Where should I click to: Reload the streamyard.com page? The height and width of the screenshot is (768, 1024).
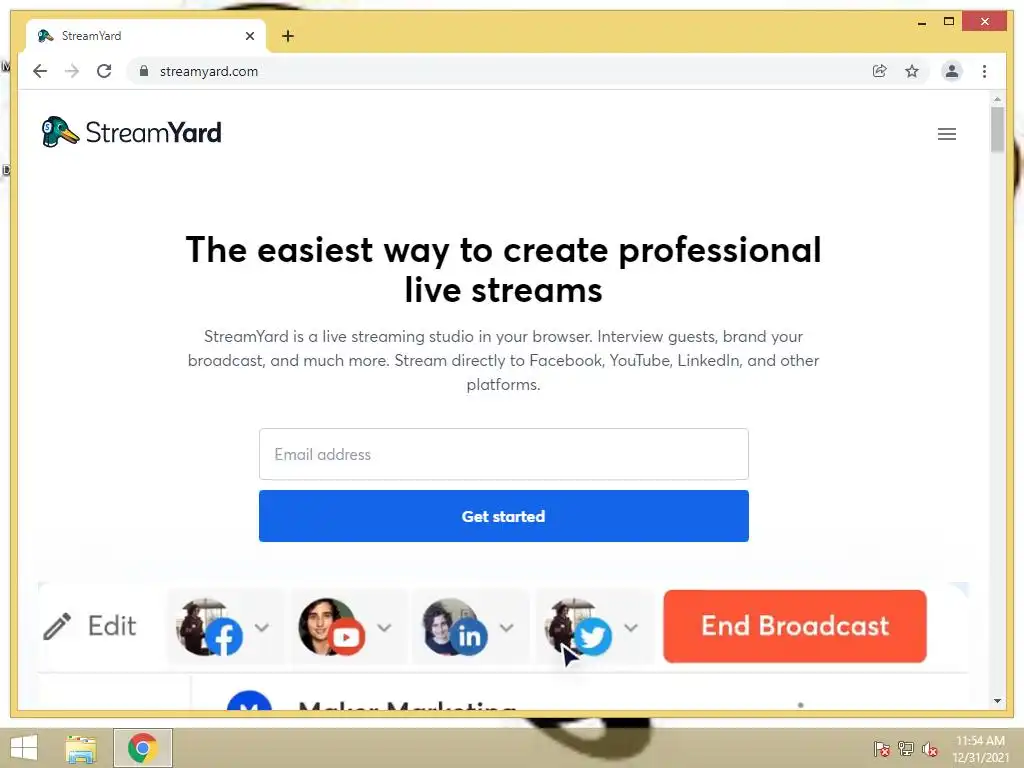point(104,71)
